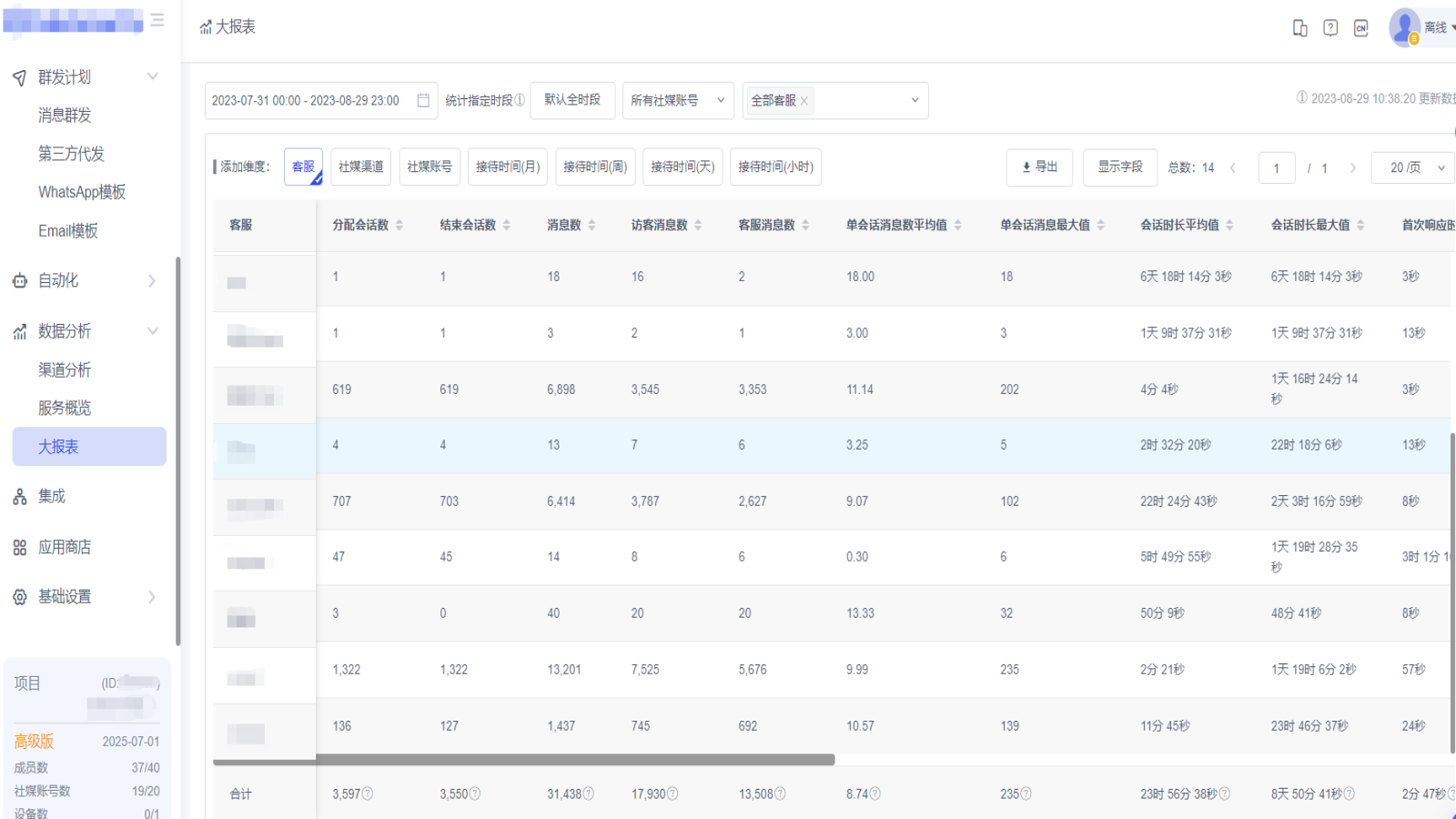Sort by 会话时长最大值 column
Screen dimensions: 1456x819
[x=1360, y=225]
